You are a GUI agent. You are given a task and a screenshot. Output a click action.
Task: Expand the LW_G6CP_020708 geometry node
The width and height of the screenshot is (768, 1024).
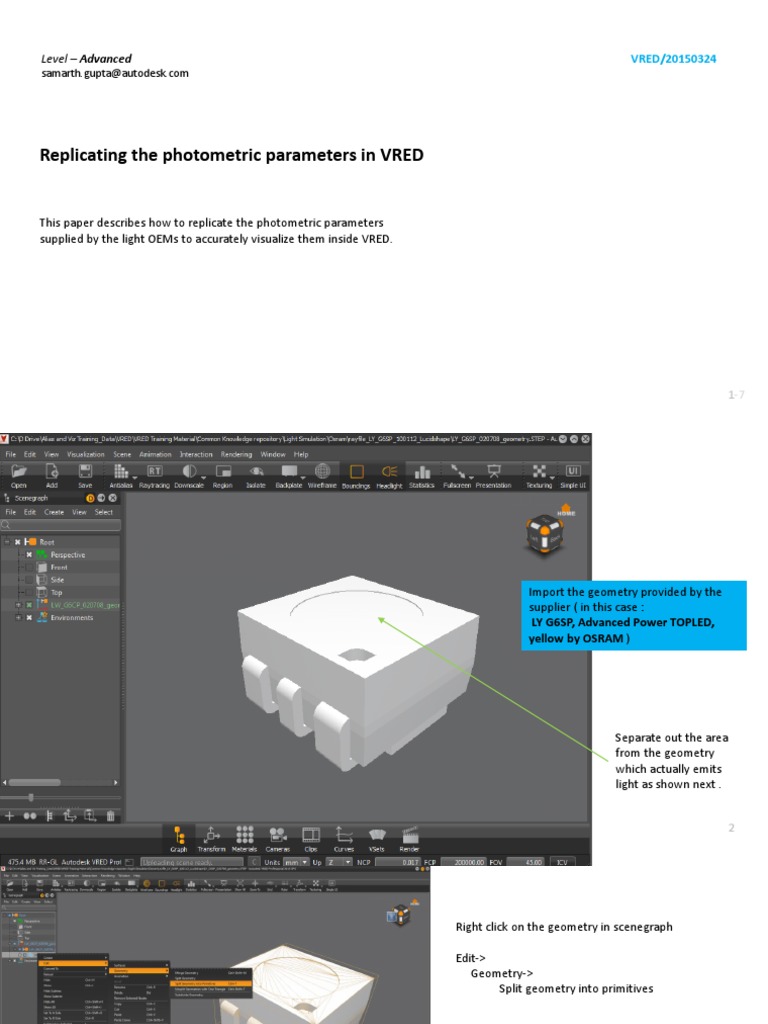click(x=18, y=605)
